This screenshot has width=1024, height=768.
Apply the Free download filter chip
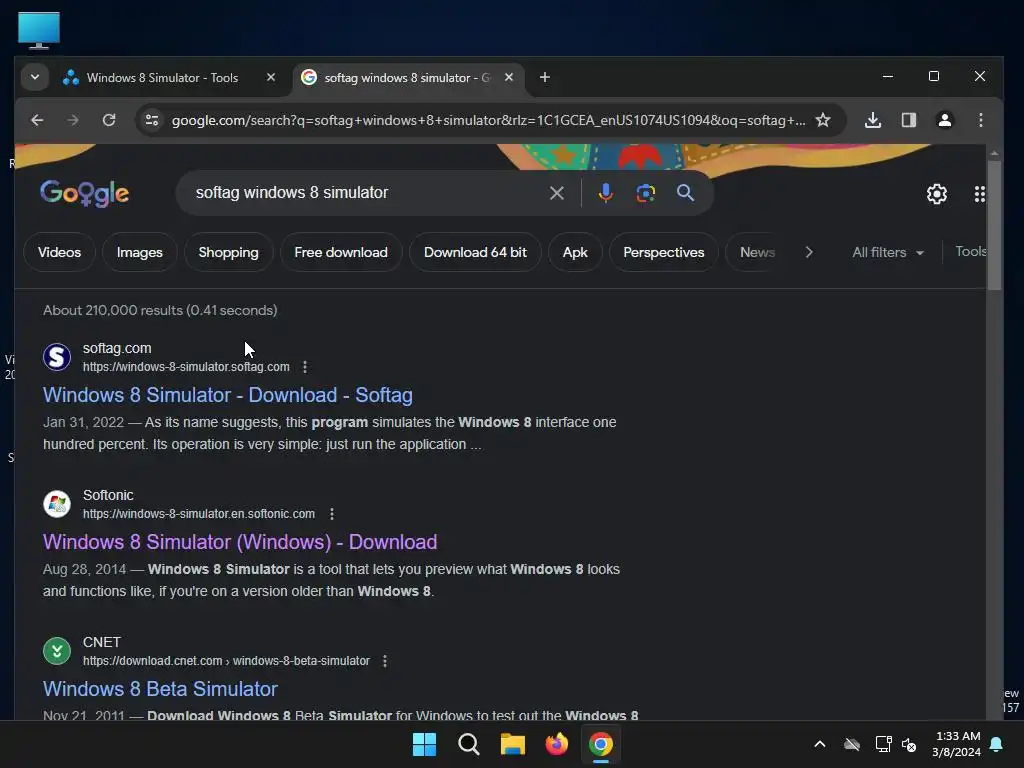[x=341, y=252]
